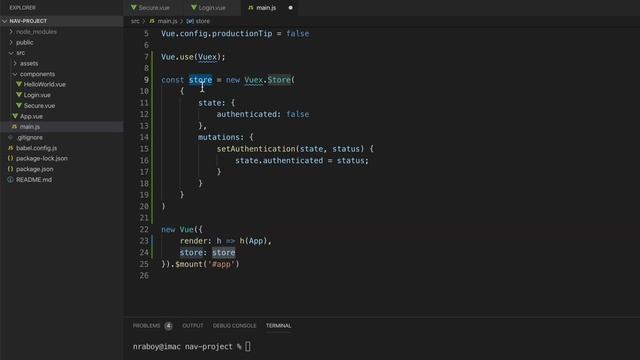Open the PROBLEMS panel tab
The width and height of the screenshot is (640, 360).
[x=147, y=326]
